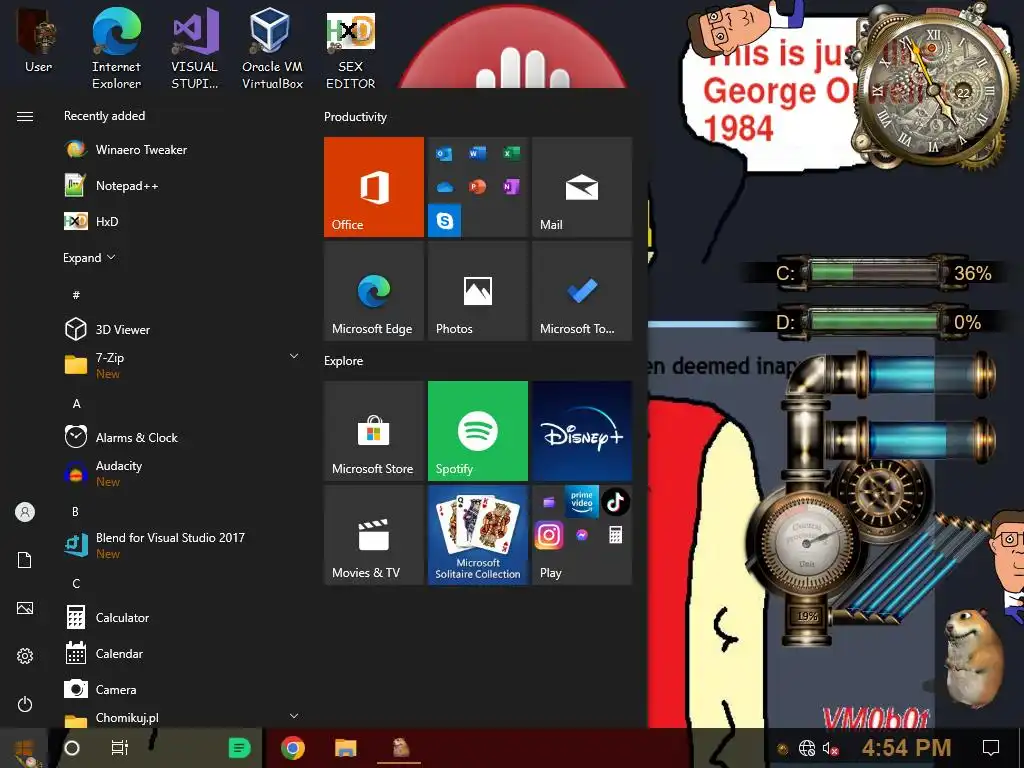Click the network globe tray icon
Viewport: 1024px width, 768px height.
tap(807, 748)
